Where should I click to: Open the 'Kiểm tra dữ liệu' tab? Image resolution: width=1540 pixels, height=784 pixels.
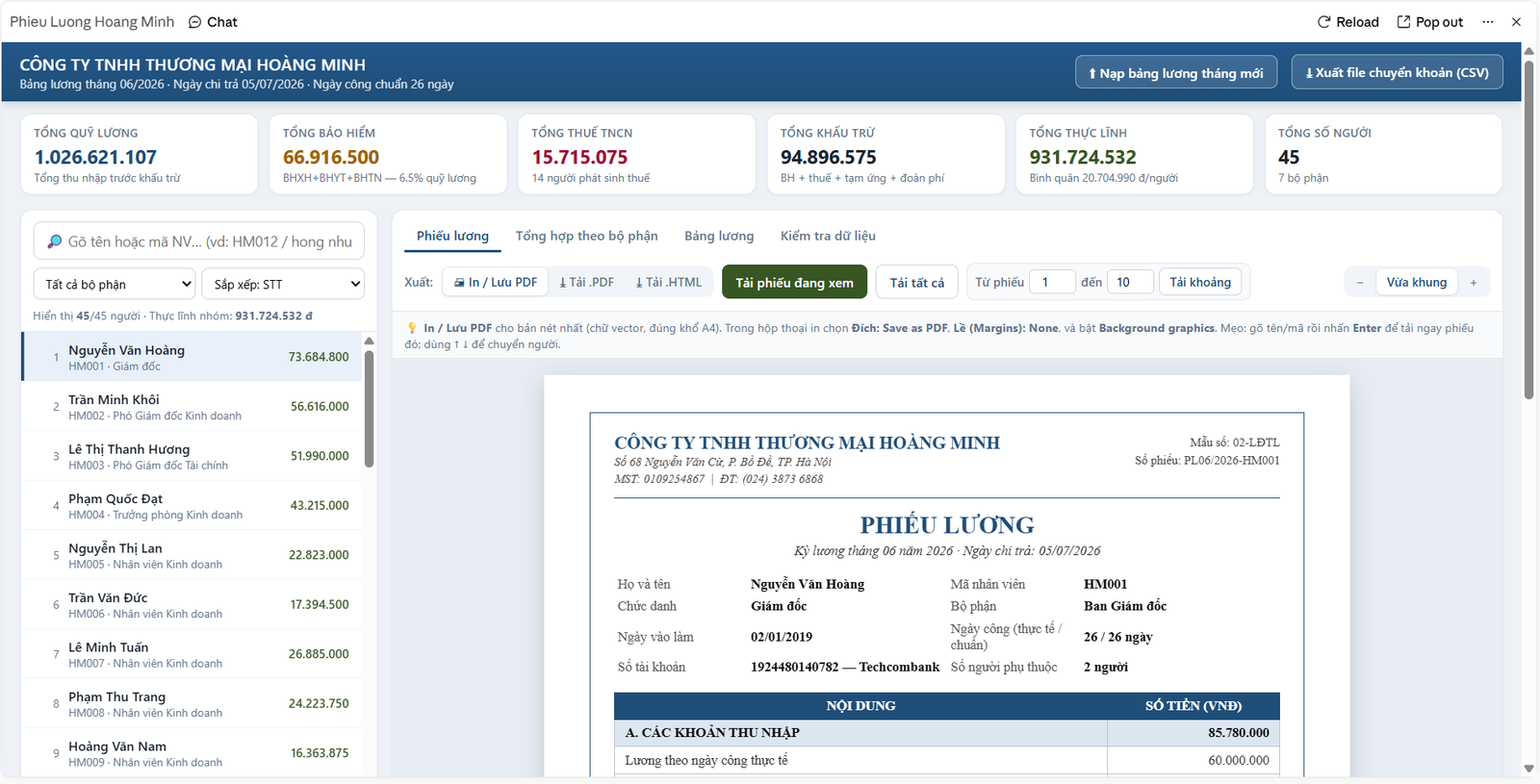pyautogui.click(x=828, y=236)
